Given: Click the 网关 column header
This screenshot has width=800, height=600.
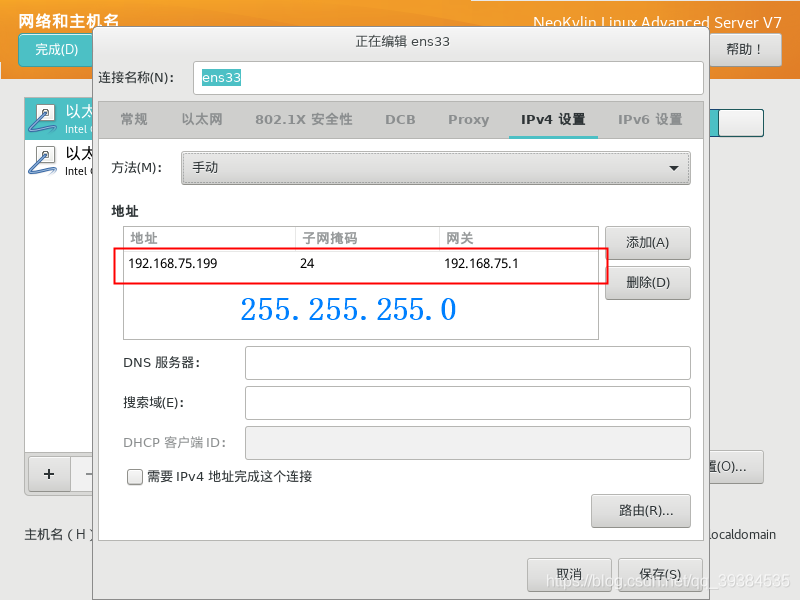Looking at the screenshot, I should pyautogui.click(x=518, y=238).
